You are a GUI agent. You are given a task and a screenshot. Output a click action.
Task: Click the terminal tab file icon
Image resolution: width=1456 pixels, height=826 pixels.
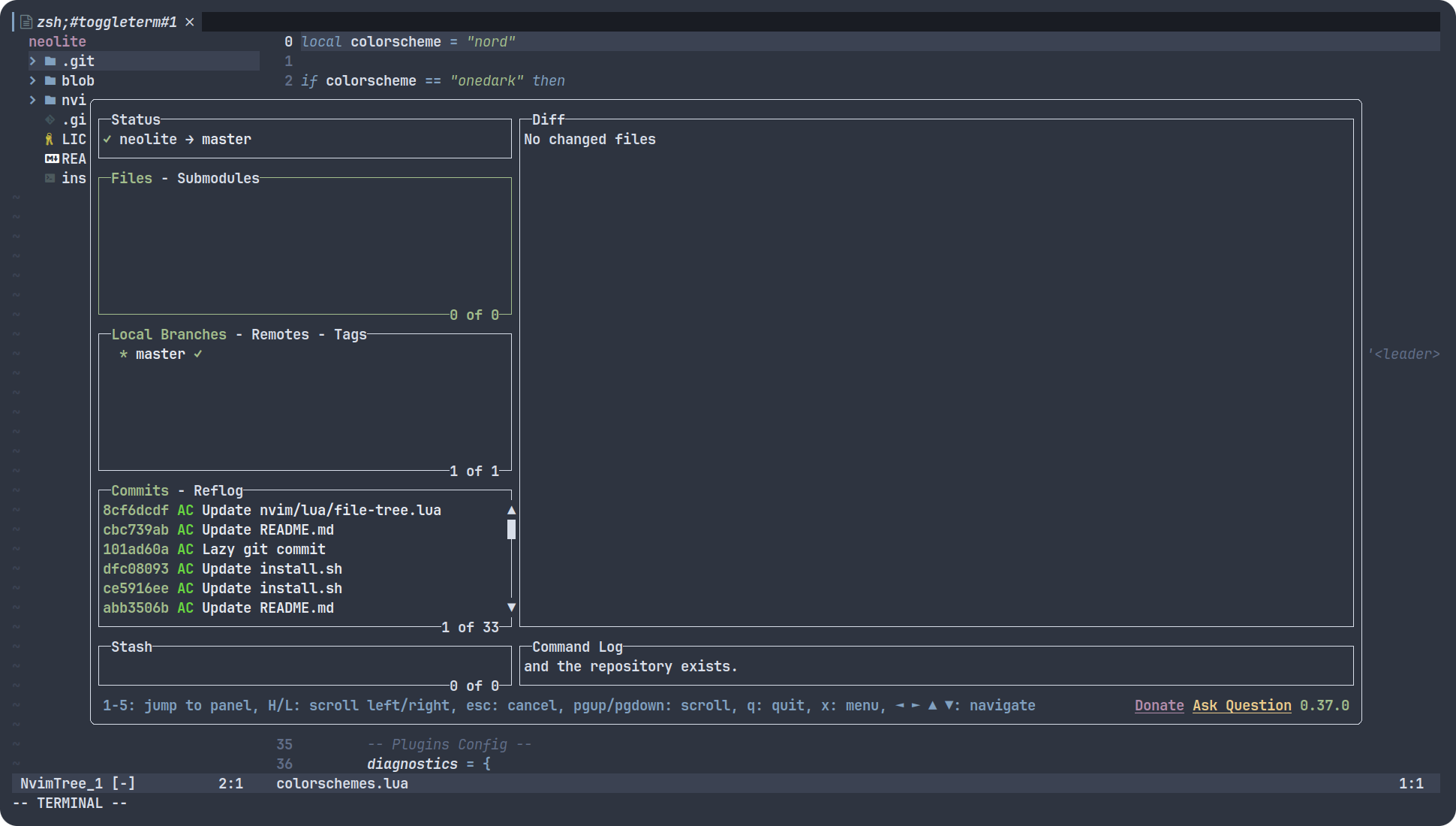point(26,23)
